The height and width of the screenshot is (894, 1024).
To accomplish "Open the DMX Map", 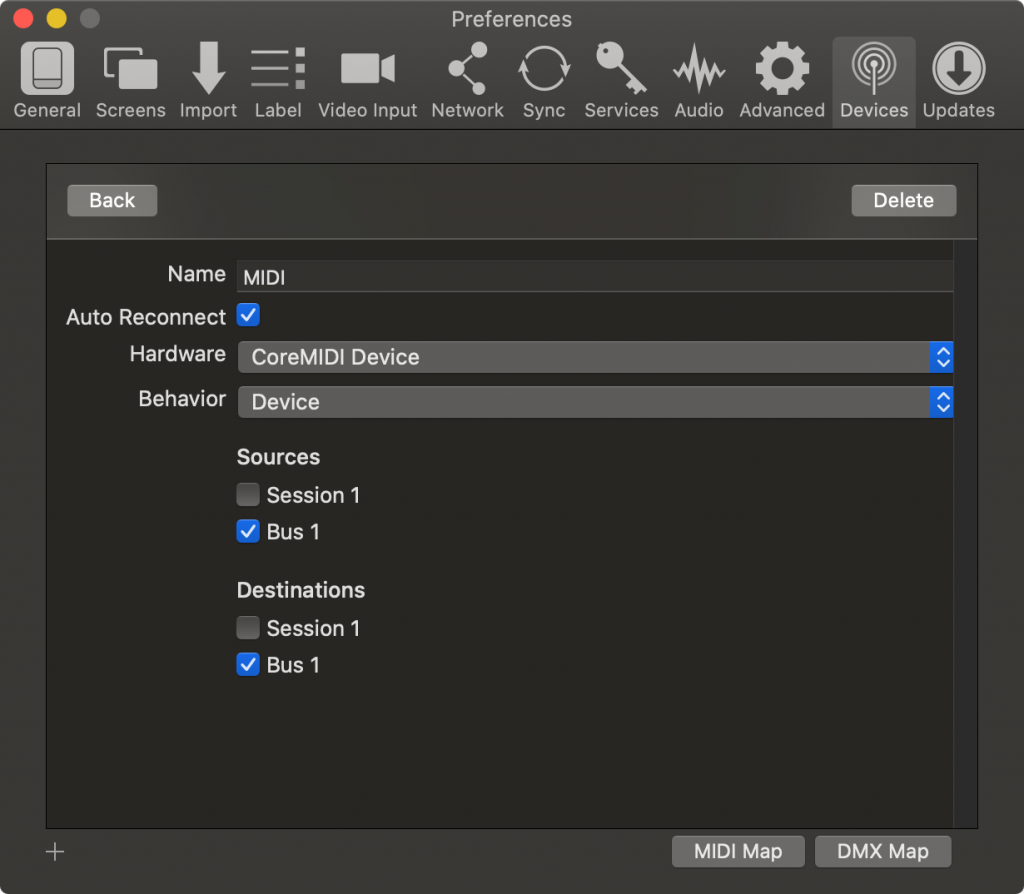I will pyautogui.click(x=883, y=852).
